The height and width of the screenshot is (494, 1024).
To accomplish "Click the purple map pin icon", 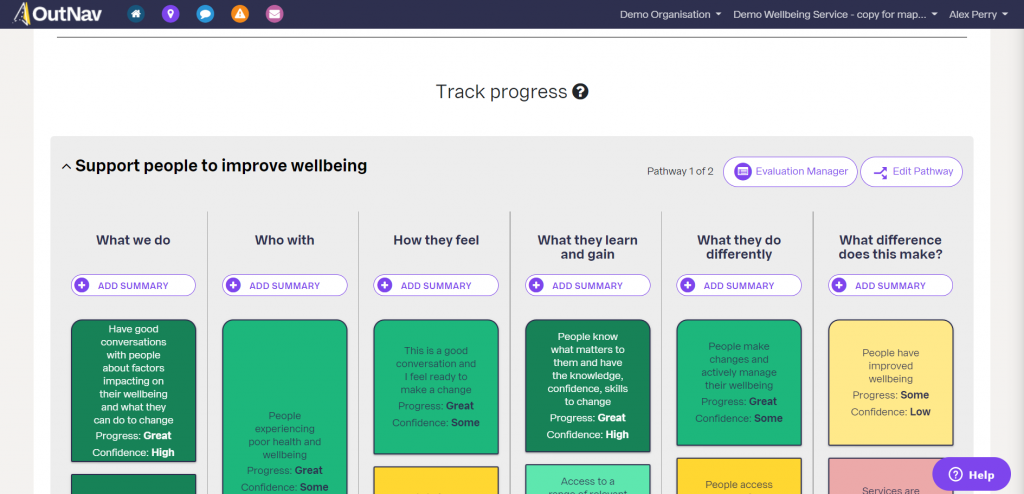I will coord(170,14).
